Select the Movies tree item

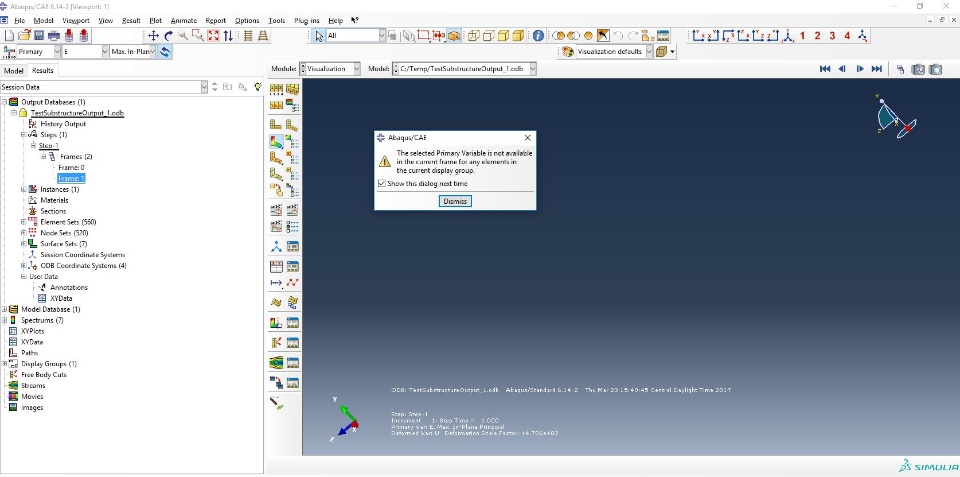tap(32, 396)
